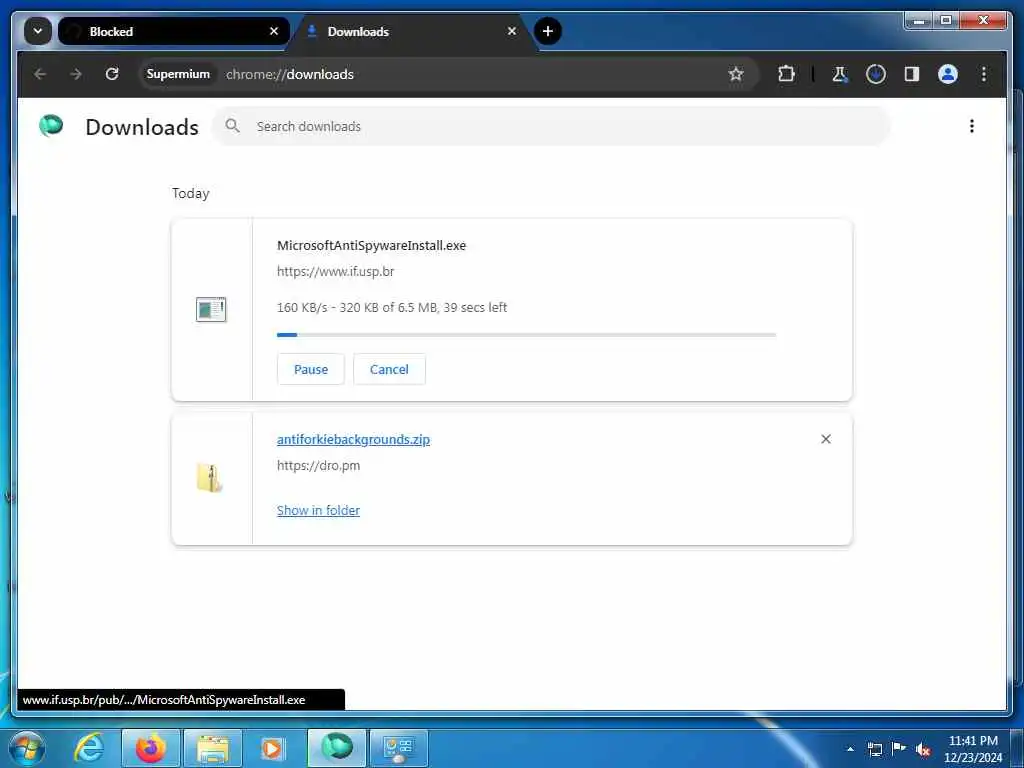Click the Supermium logo beside Downloads
This screenshot has width=1024, height=768.
(x=51, y=125)
